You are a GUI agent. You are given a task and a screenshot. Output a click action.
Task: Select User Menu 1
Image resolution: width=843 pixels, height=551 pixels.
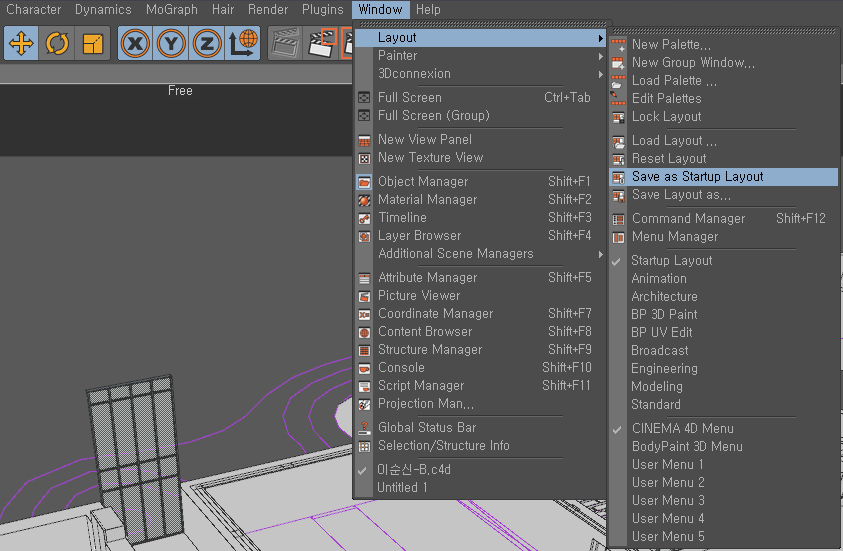[724, 465]
